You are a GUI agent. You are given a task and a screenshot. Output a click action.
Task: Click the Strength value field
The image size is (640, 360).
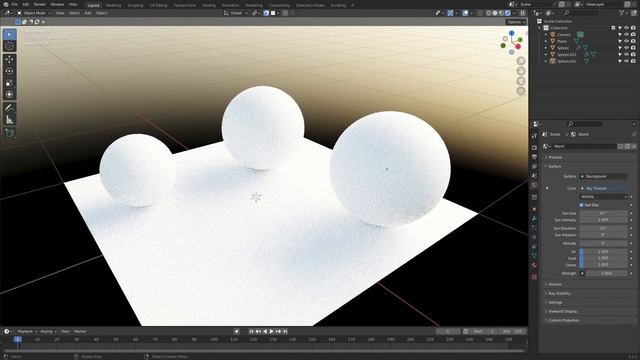pos(607,273)
